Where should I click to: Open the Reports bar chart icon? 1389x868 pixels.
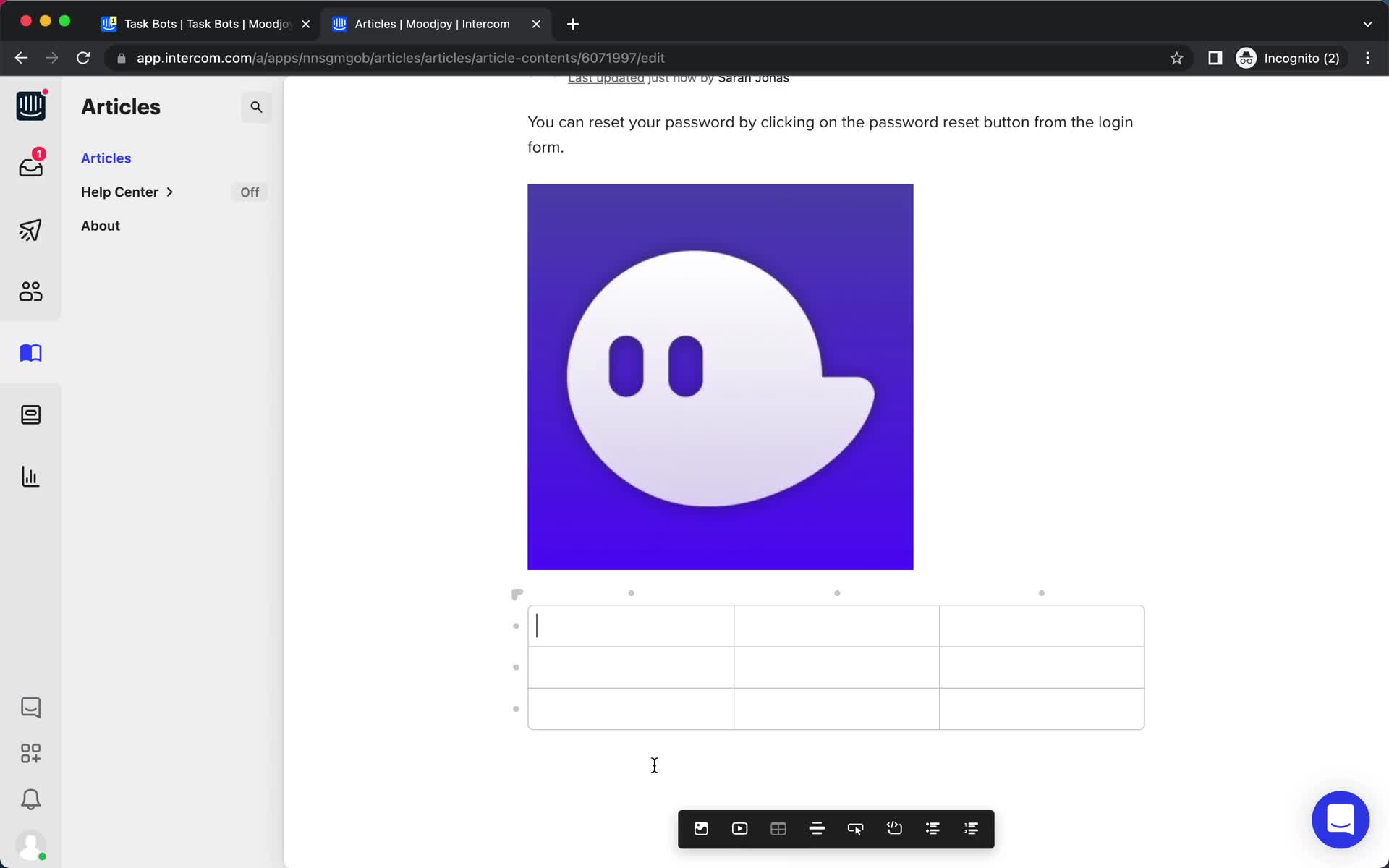click(x=30, y=477)
